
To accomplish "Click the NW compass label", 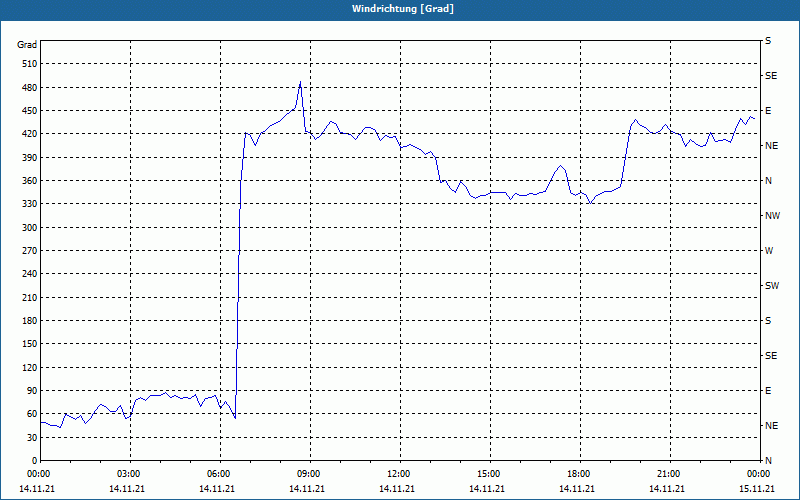I will (772, 216).
